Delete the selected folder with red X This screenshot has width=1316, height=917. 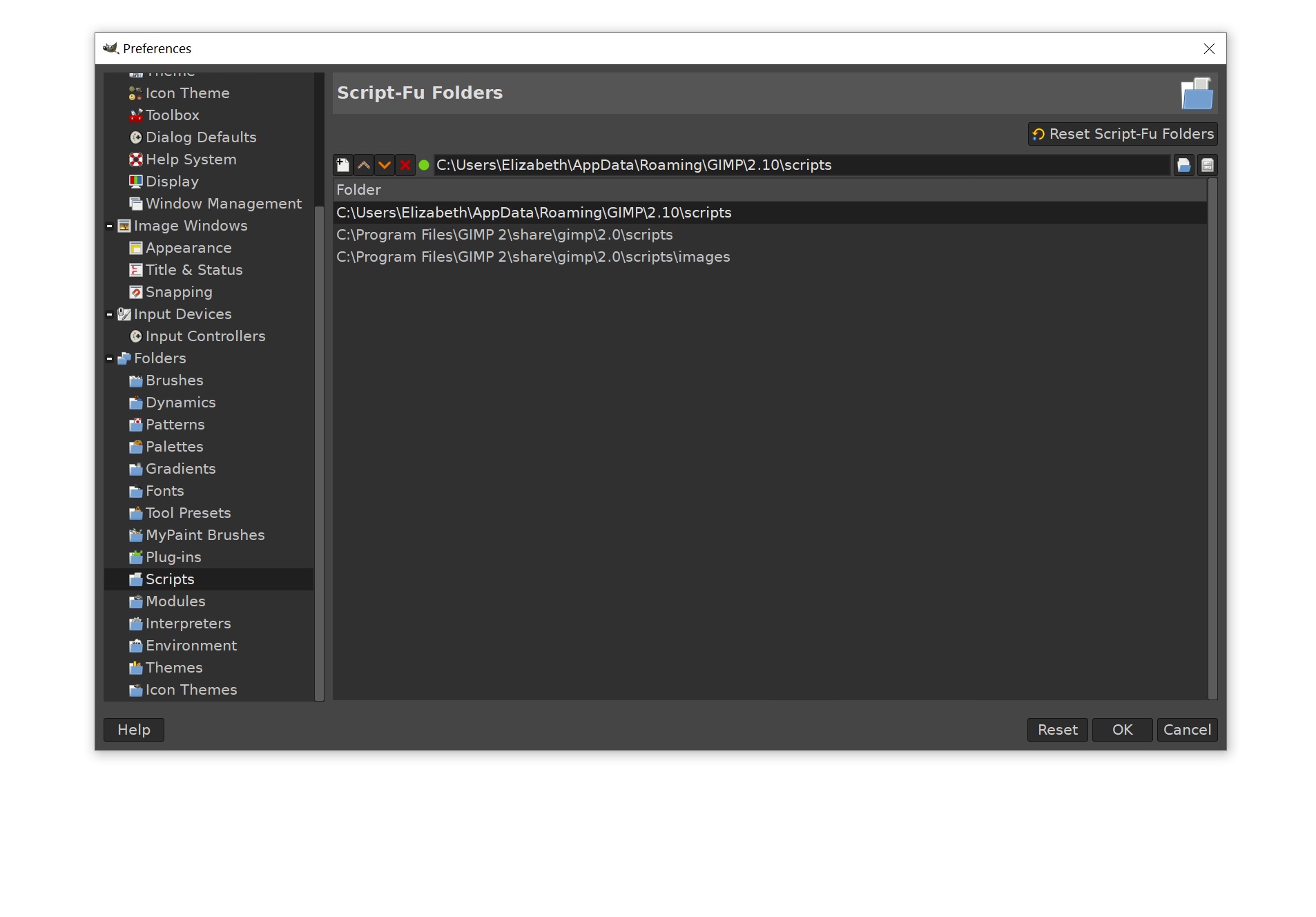pyautogui.click(x=405, y=165)
